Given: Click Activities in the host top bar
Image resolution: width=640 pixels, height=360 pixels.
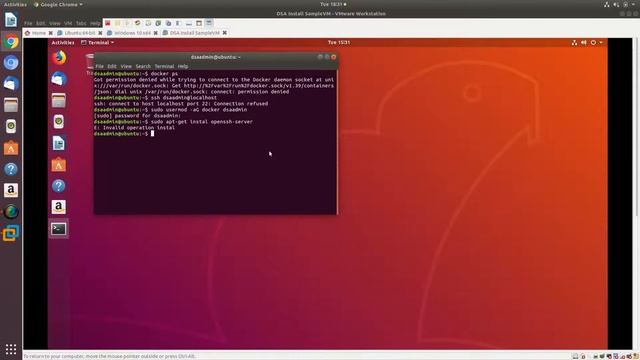Looking at the screenshot, I should click(15, 4).
